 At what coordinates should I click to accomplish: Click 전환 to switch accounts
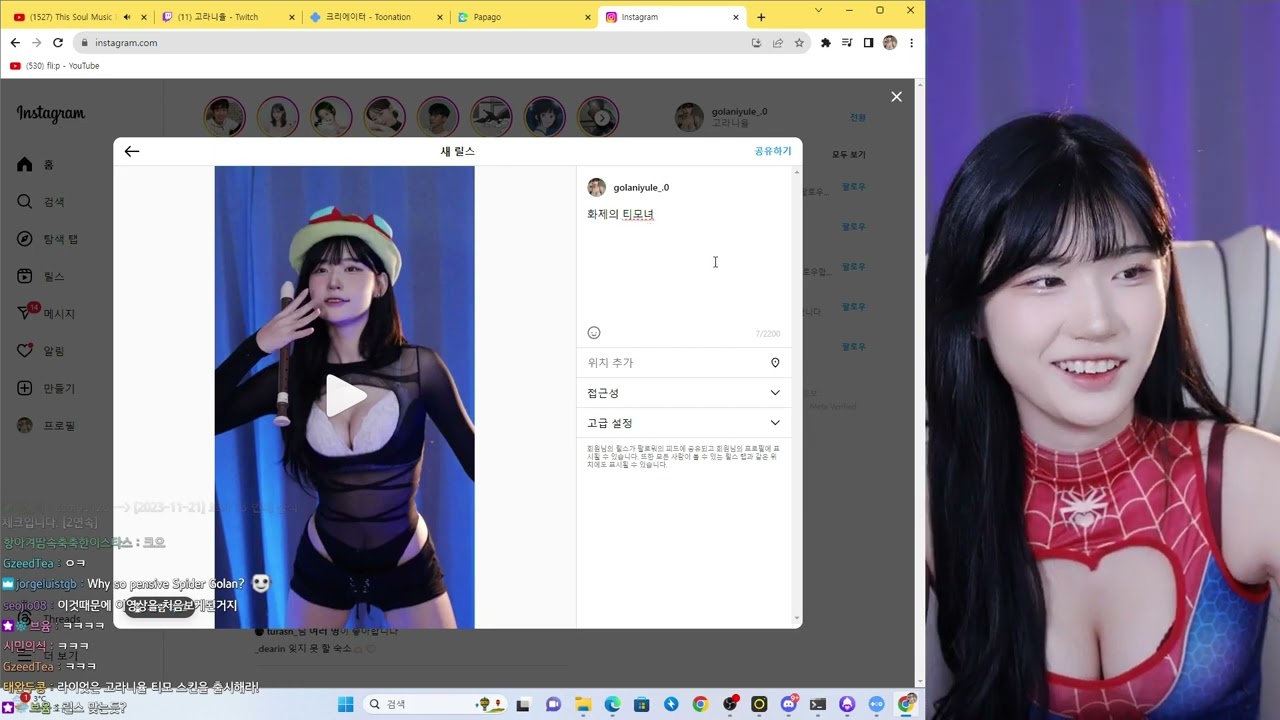pyautogui.click(x=858, y=117)
